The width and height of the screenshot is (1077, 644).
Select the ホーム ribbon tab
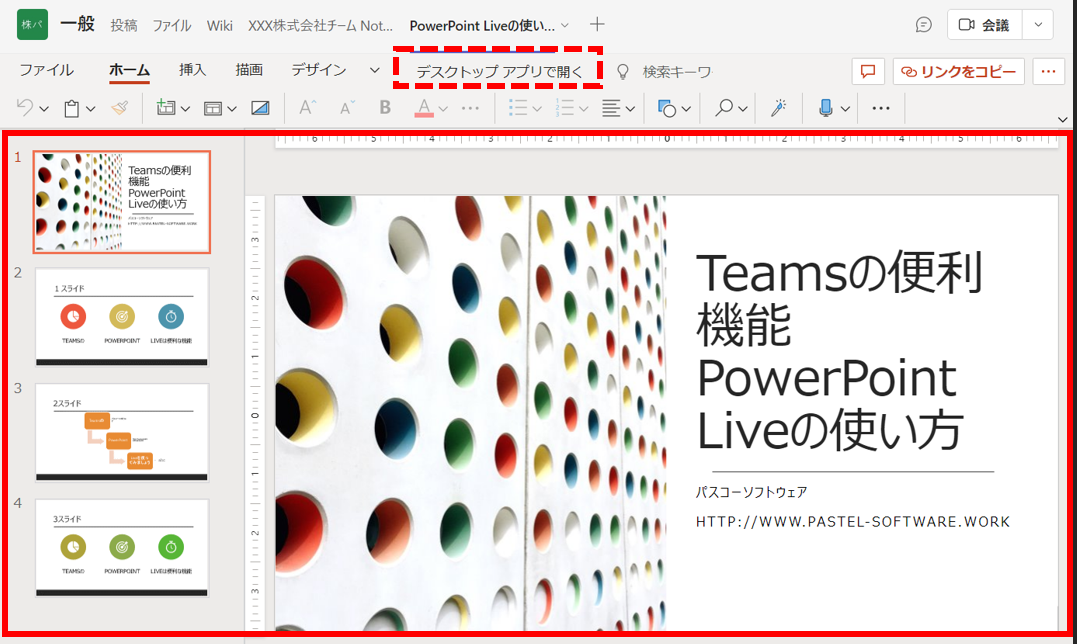click(x=129, y=70)
